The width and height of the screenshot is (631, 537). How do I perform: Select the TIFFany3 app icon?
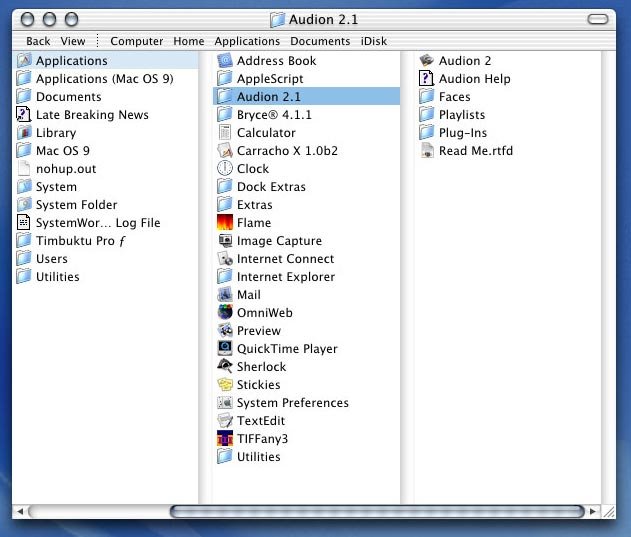[225, 438]
